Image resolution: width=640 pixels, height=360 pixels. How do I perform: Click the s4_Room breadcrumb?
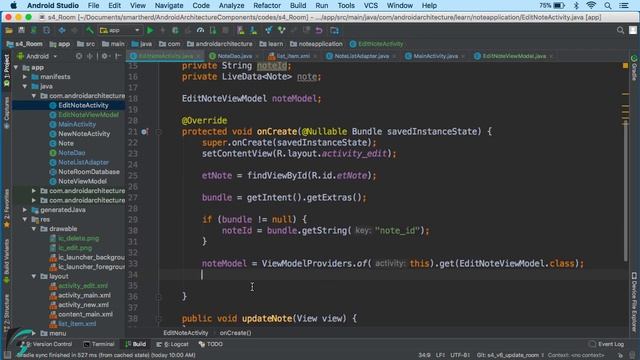point(24,44)
